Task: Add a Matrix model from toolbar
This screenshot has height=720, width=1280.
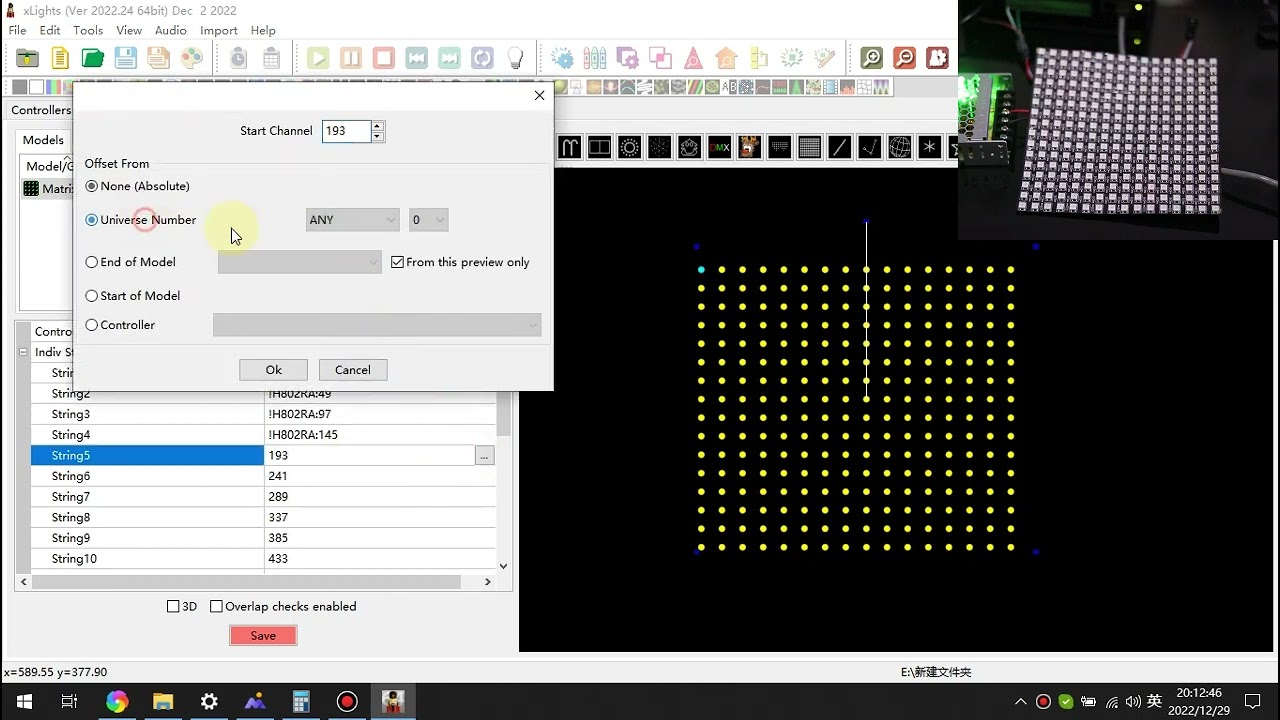Action: coord(809,148)
